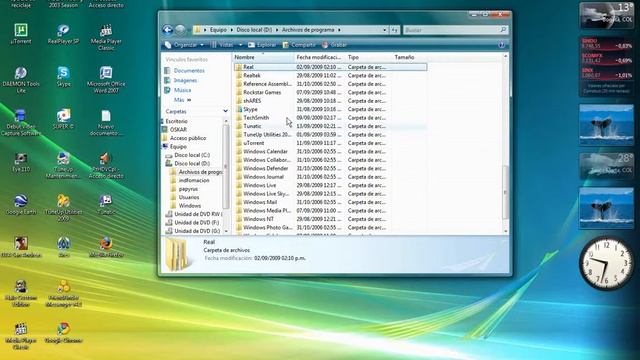Screen dimensions: 640x360
Task: Select OSKAR in folder tree
Action: (x=178, y=130)
